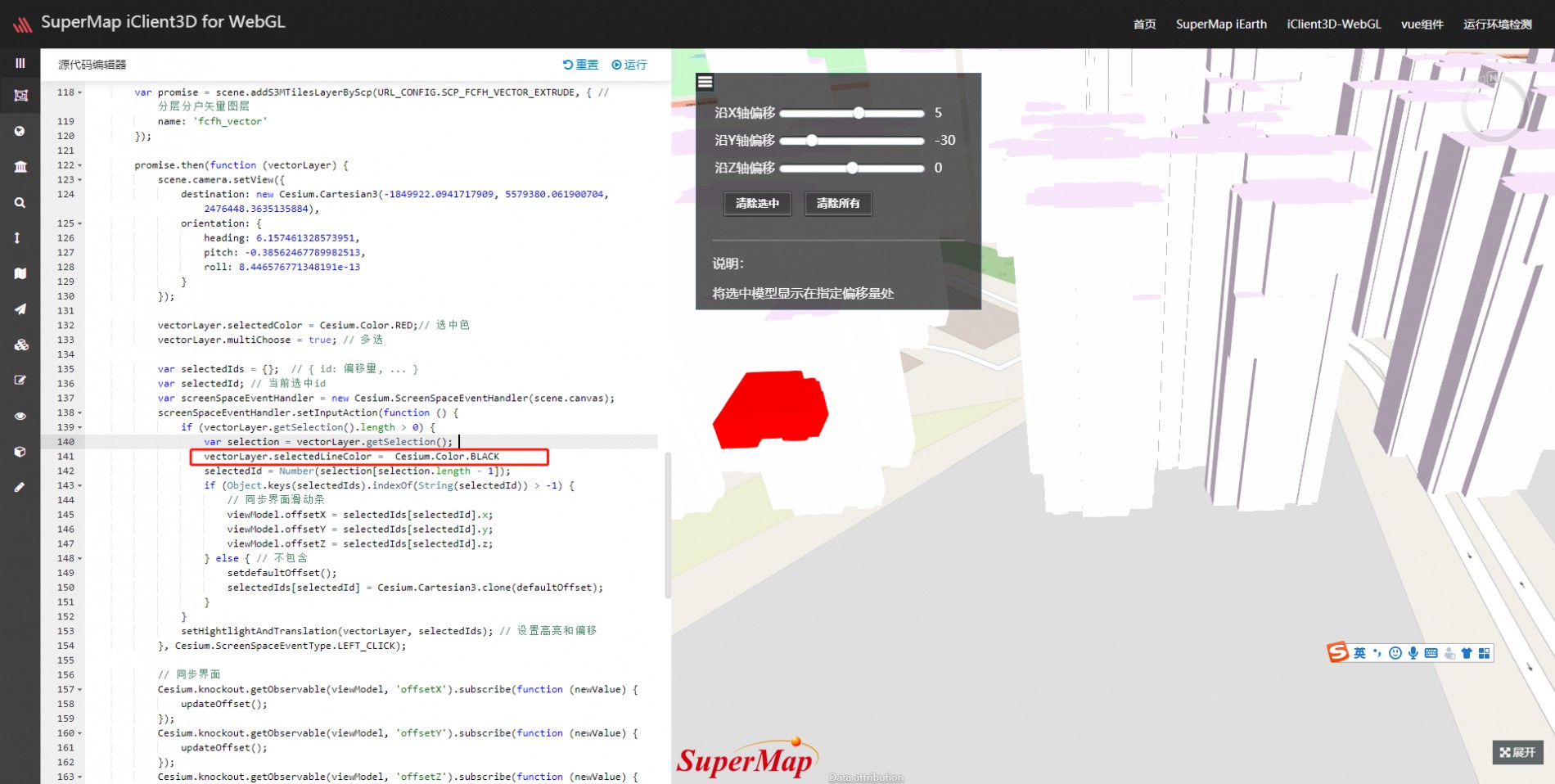Click line 133 multiChoose true statement
1555x784 pixels.
(246, 340)
